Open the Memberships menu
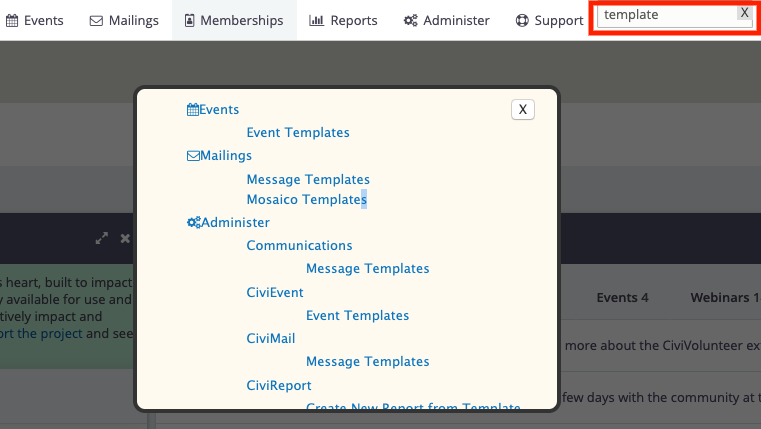This screenshot has width=761, height=429. point(234,20)
